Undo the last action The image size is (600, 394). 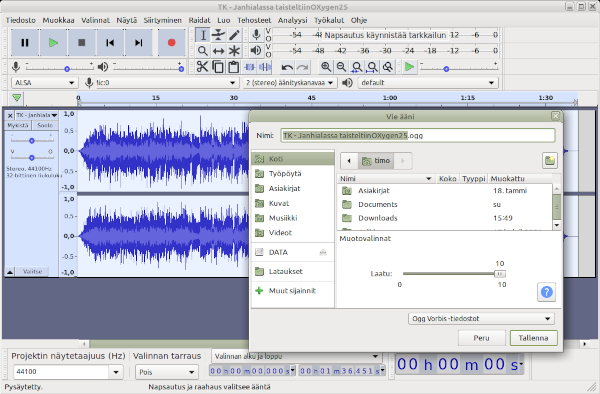(287, 67)
